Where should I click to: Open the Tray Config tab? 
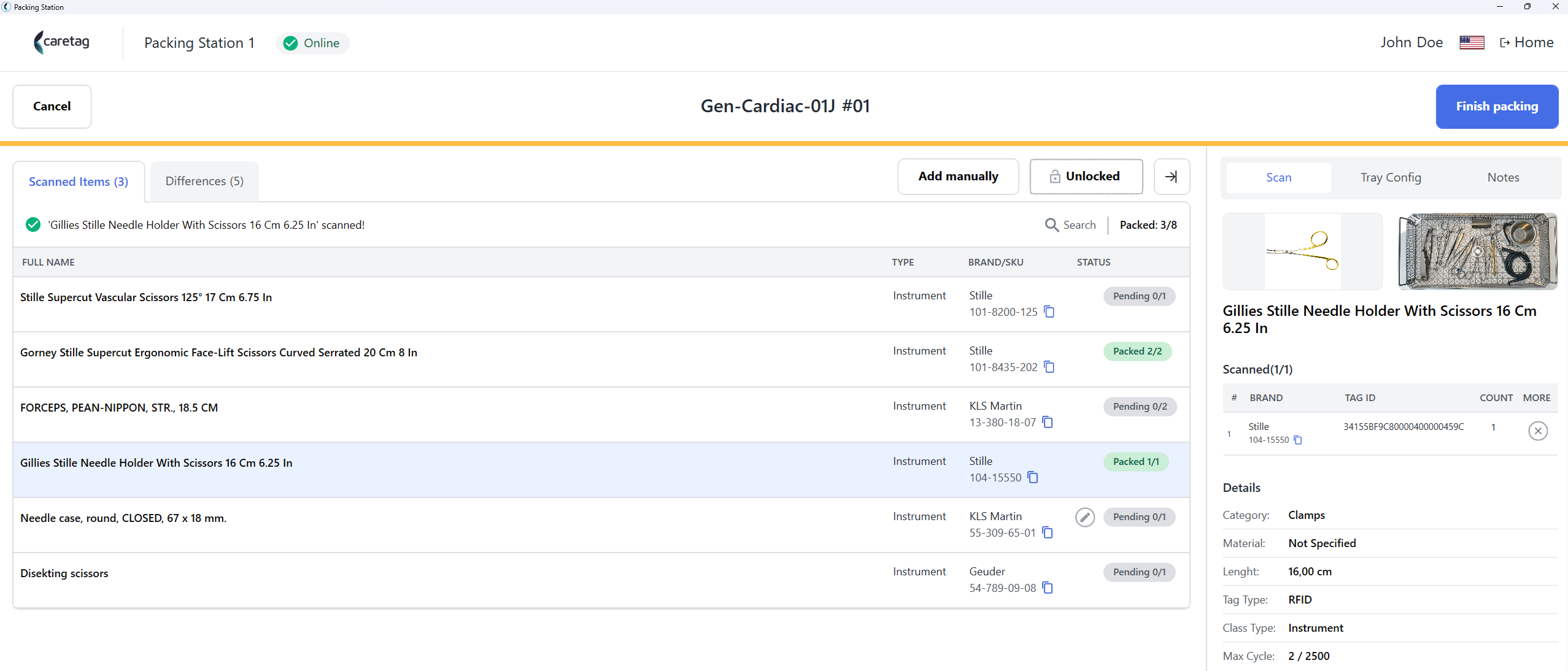pos(1391,178)
